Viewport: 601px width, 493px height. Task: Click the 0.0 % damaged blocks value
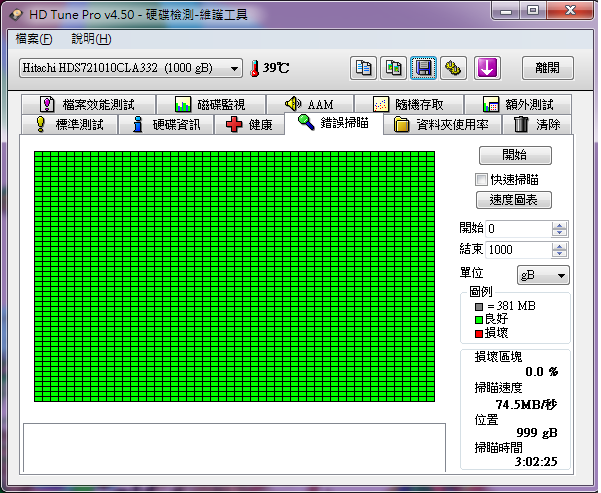pos(542,371)
